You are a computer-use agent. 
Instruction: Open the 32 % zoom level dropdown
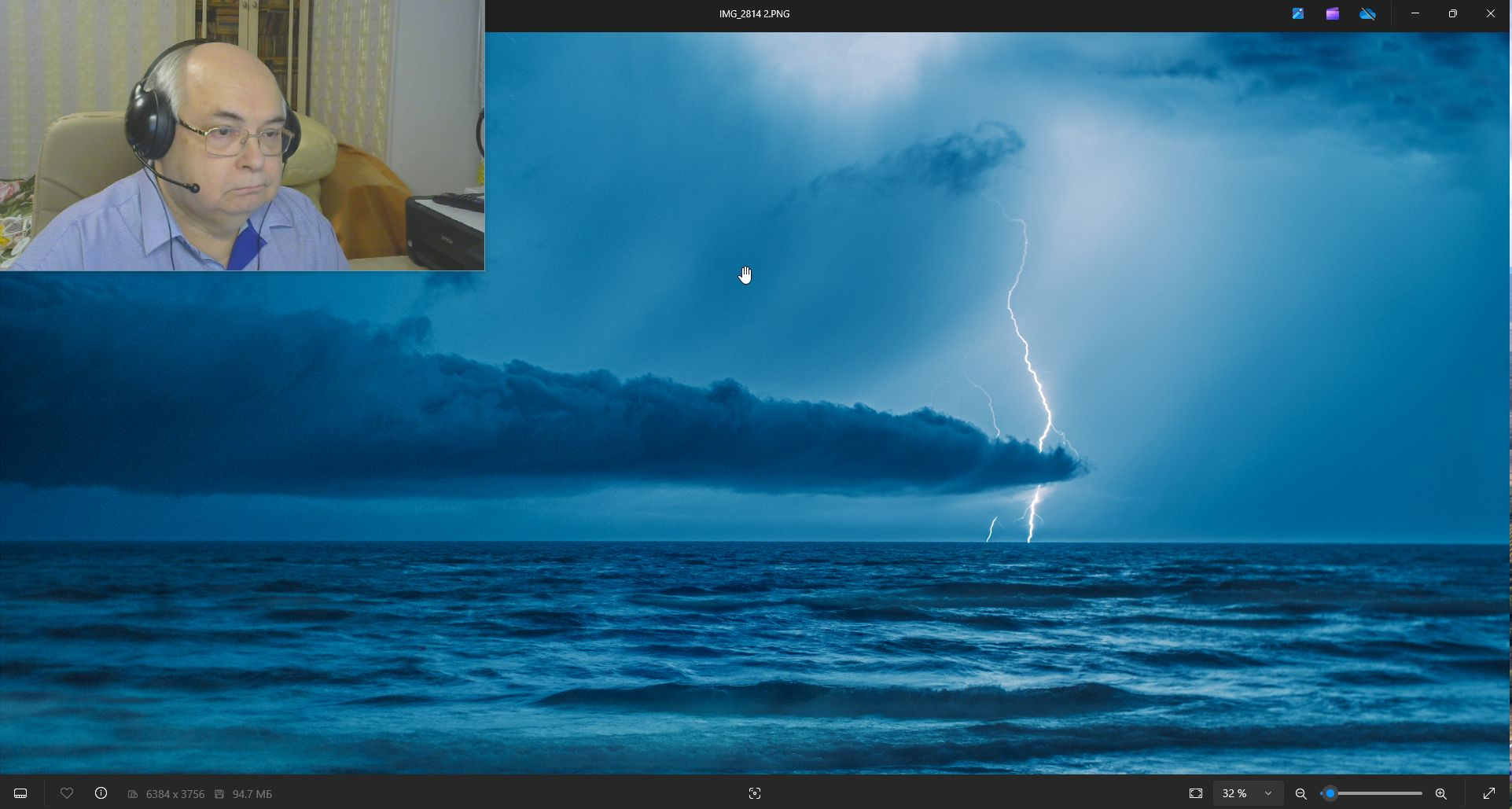coord(1249,793)
